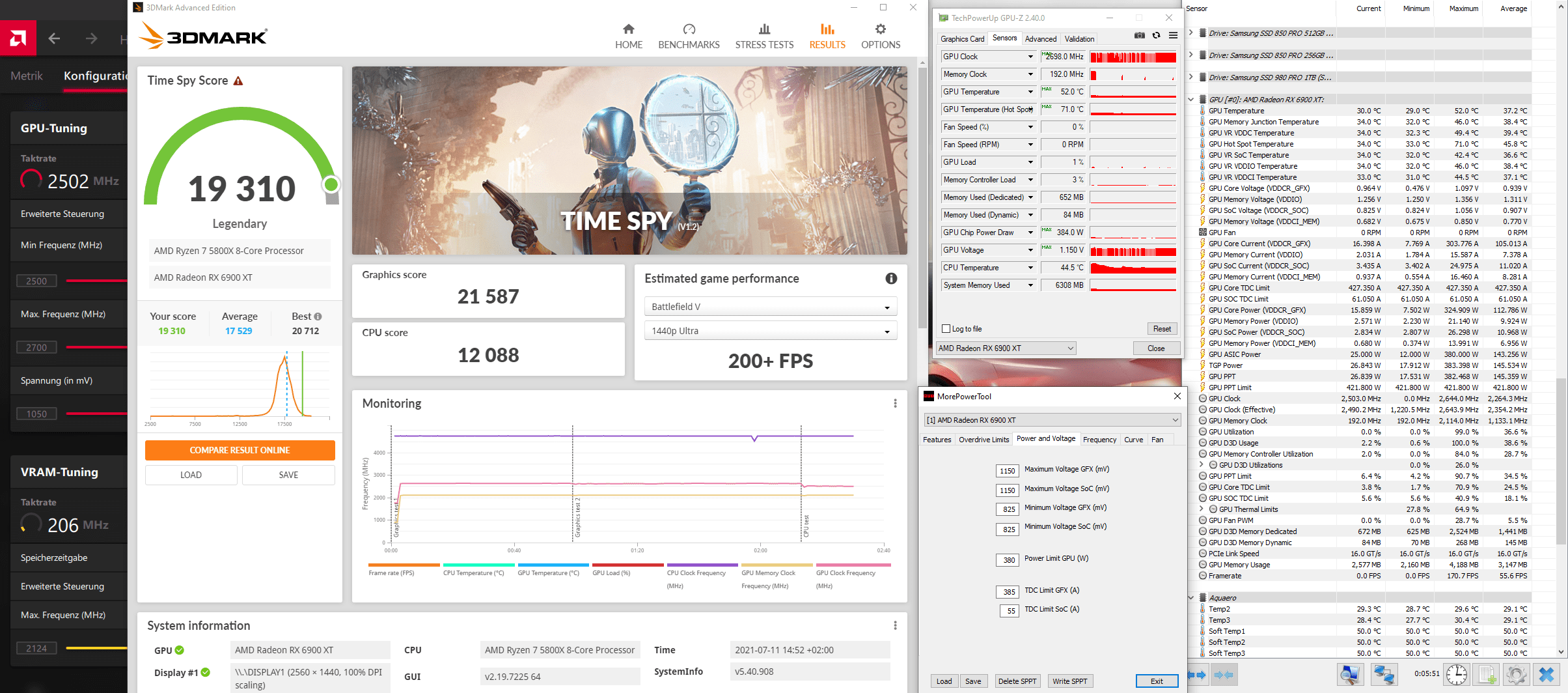This screenshot has width=1568, height=693.
Task: Click Exit button in MorePowerTool
Action: 1157,681
